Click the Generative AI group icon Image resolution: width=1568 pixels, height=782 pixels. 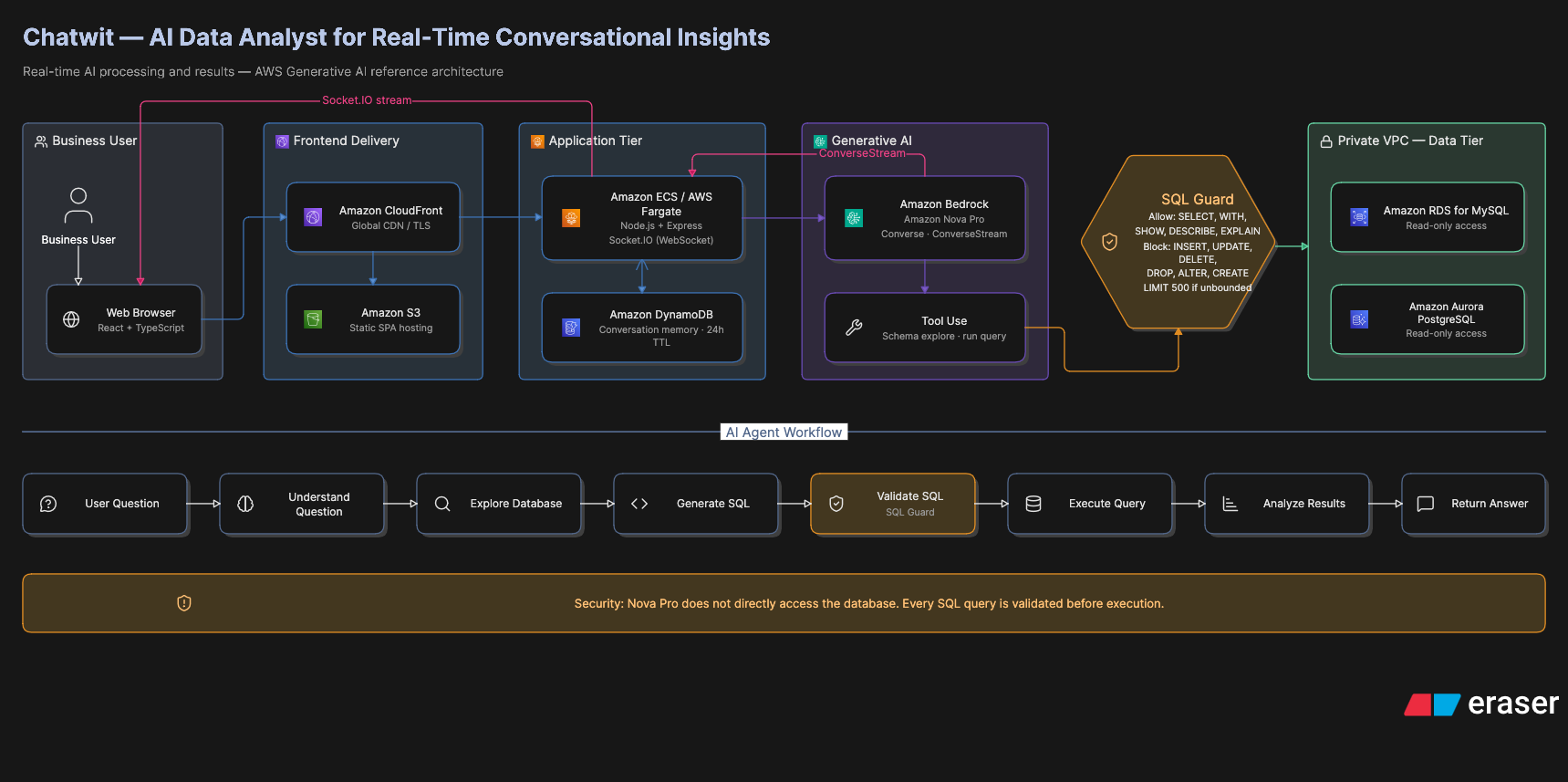820,141
